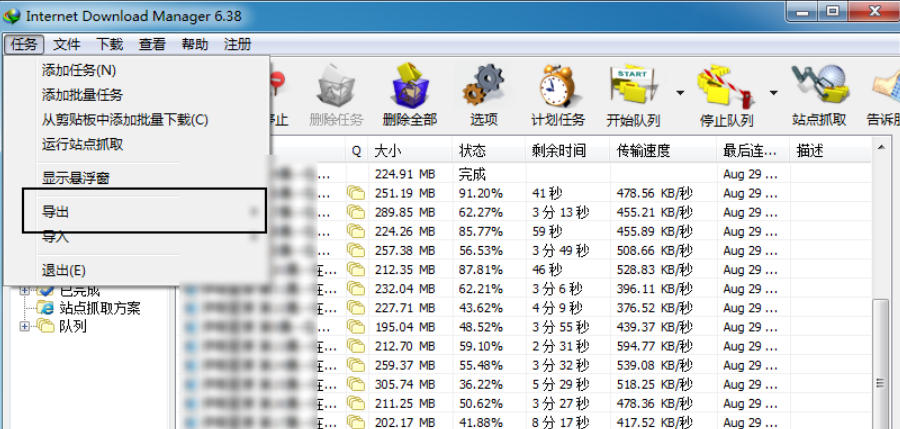Click queue icon of the 212.35 MB row
The width and height of the screenshot is (900, 429).
356,269
